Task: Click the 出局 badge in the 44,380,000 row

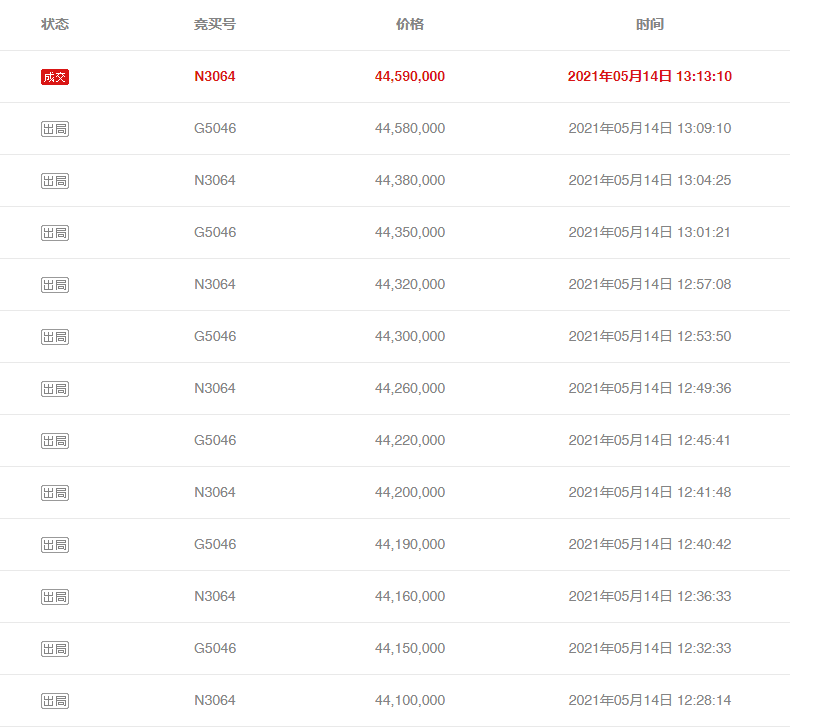Action: point(55,181)
